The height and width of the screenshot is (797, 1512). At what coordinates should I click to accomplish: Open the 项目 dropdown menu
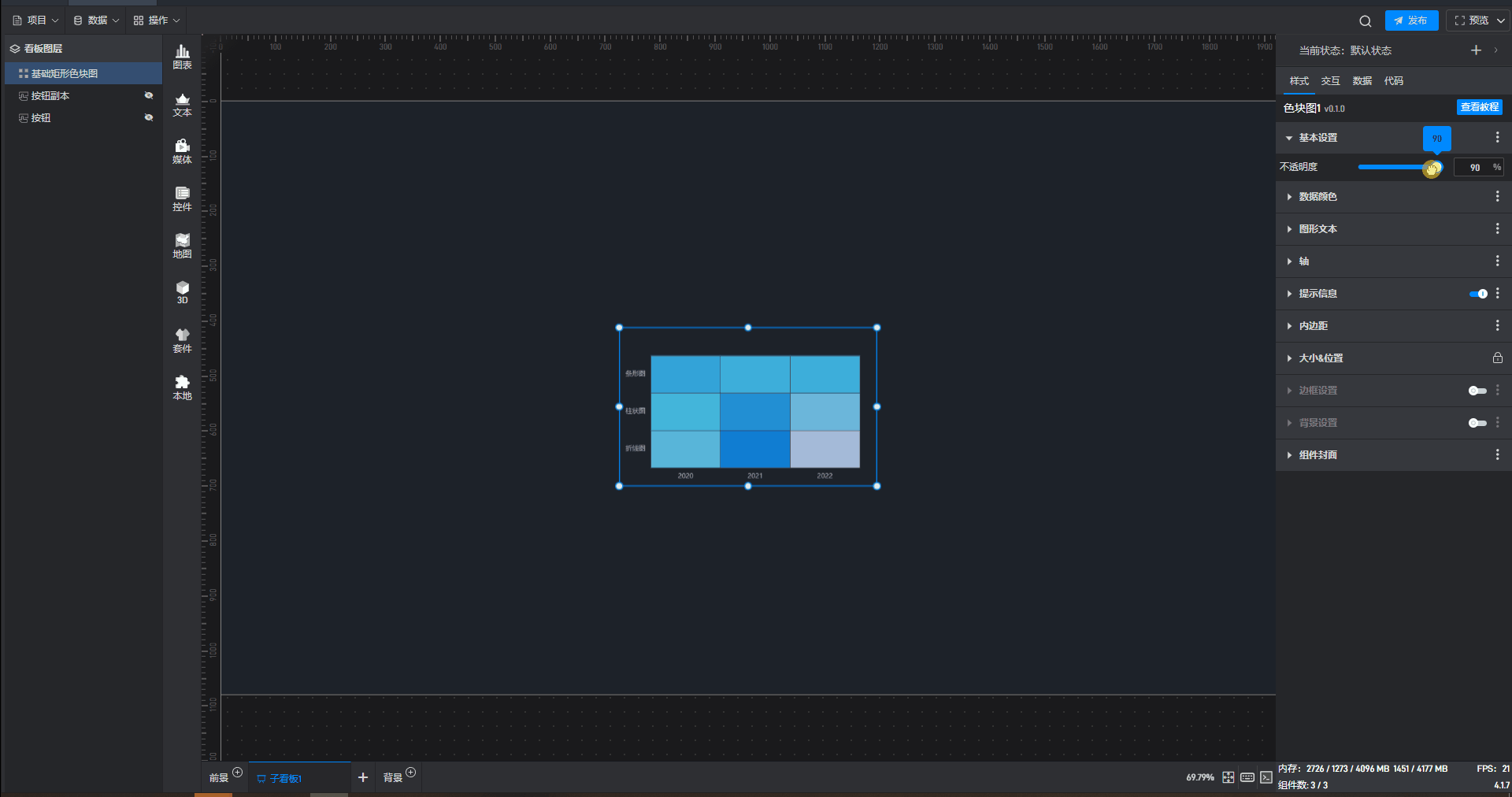[36, 20]
